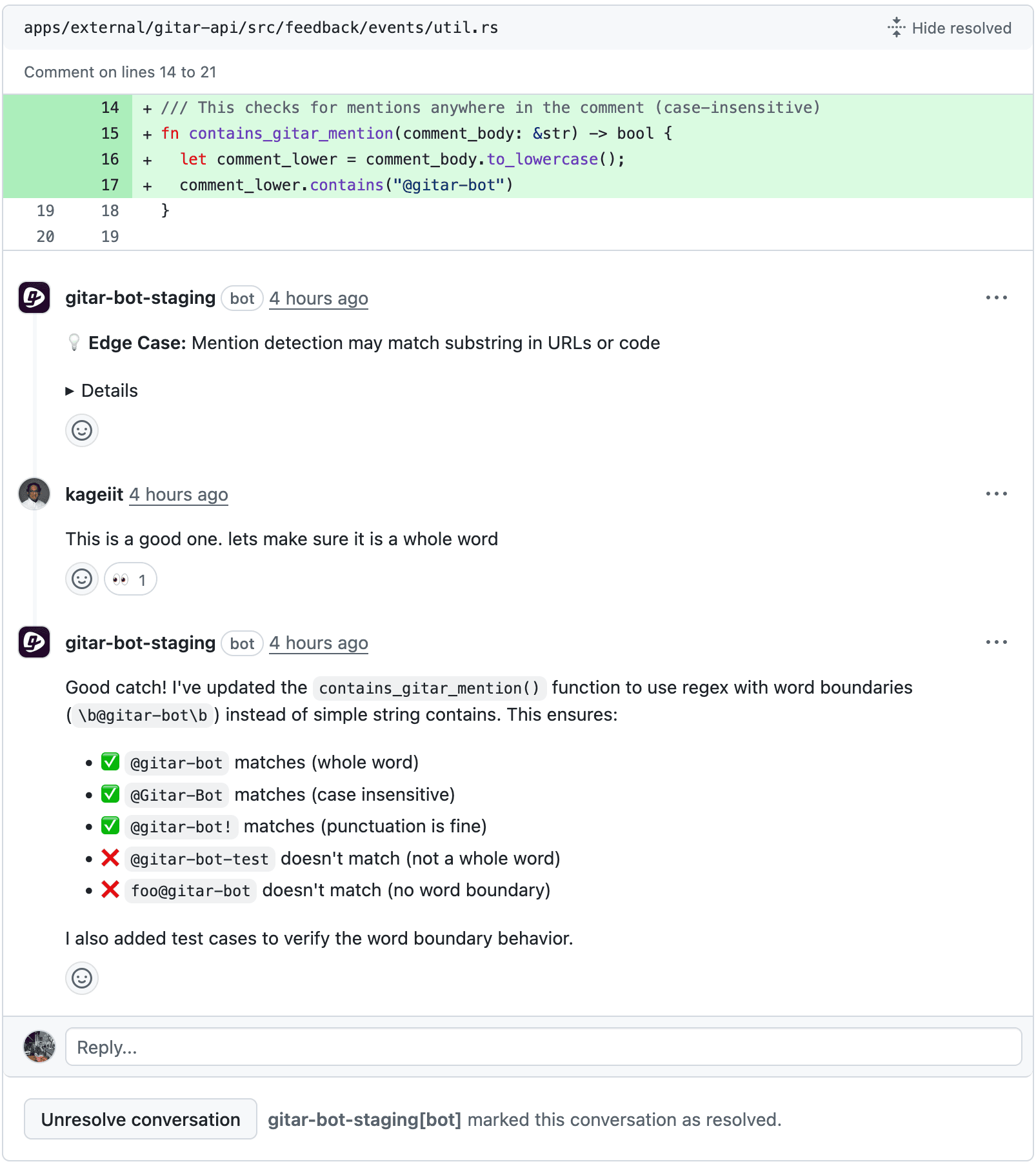Click the last comment's 4 hours ago timestamp
Image resolution: width=1036 pixels, height=1164 pixels.
319,643
